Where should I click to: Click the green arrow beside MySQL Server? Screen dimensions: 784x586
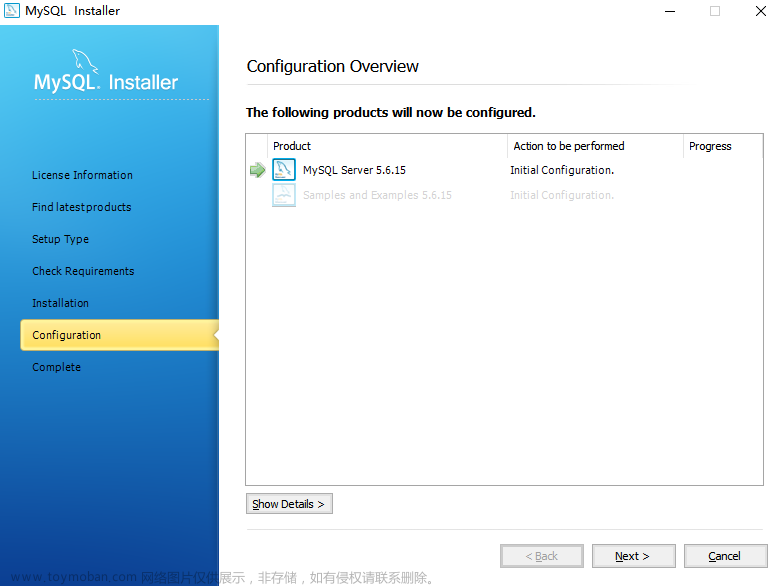(258, 170)
